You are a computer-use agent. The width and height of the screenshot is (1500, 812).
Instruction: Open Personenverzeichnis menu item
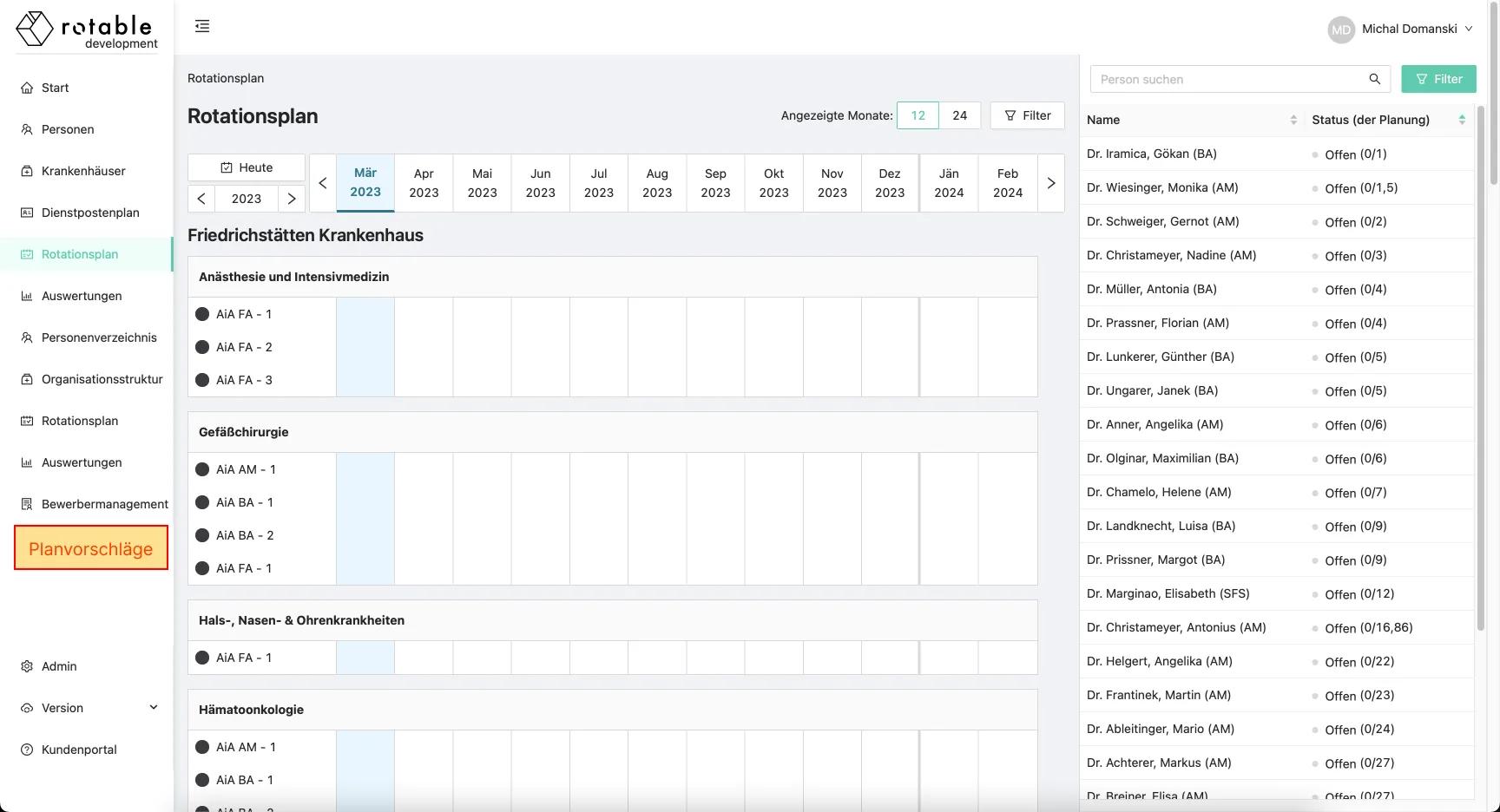tap(99, 337)
